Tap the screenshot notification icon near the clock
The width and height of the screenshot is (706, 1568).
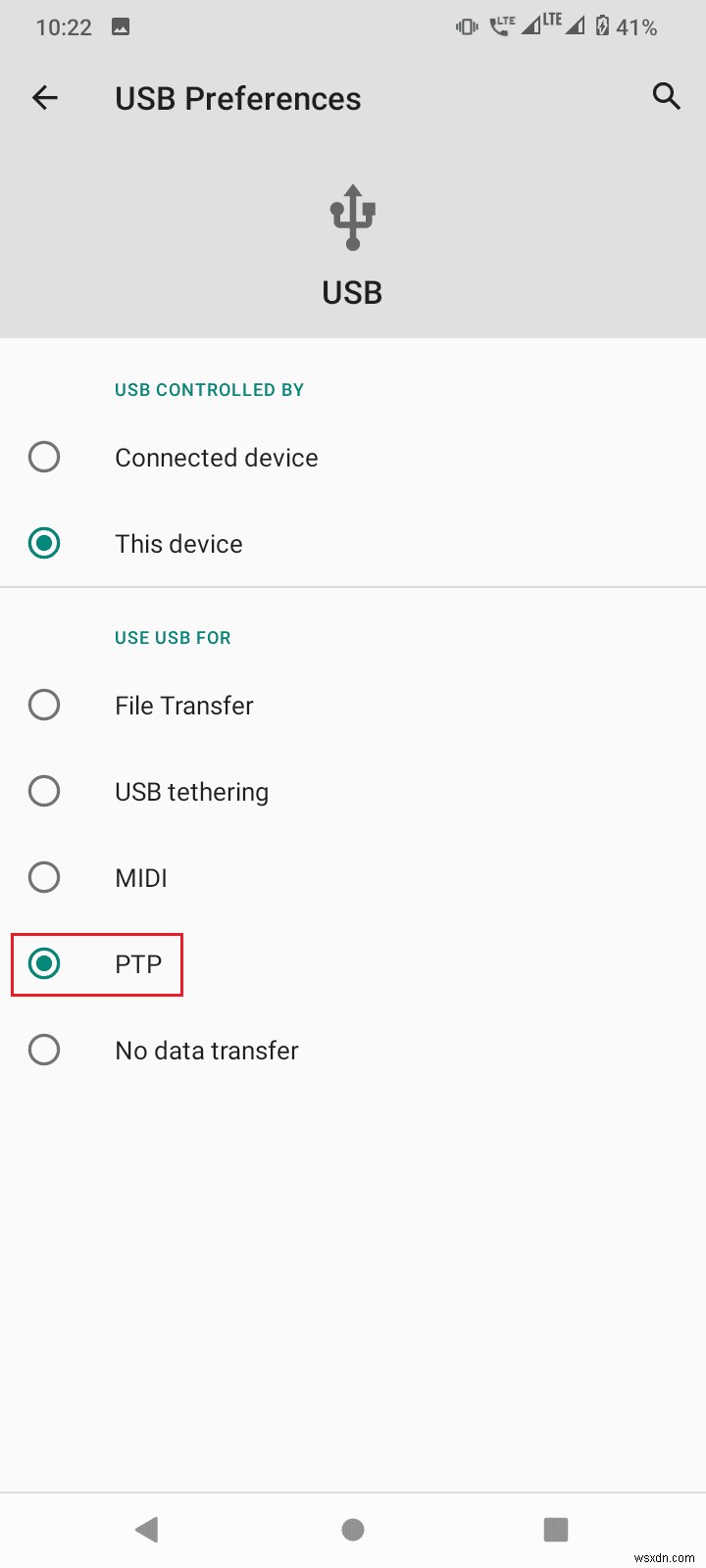[122, 26]
